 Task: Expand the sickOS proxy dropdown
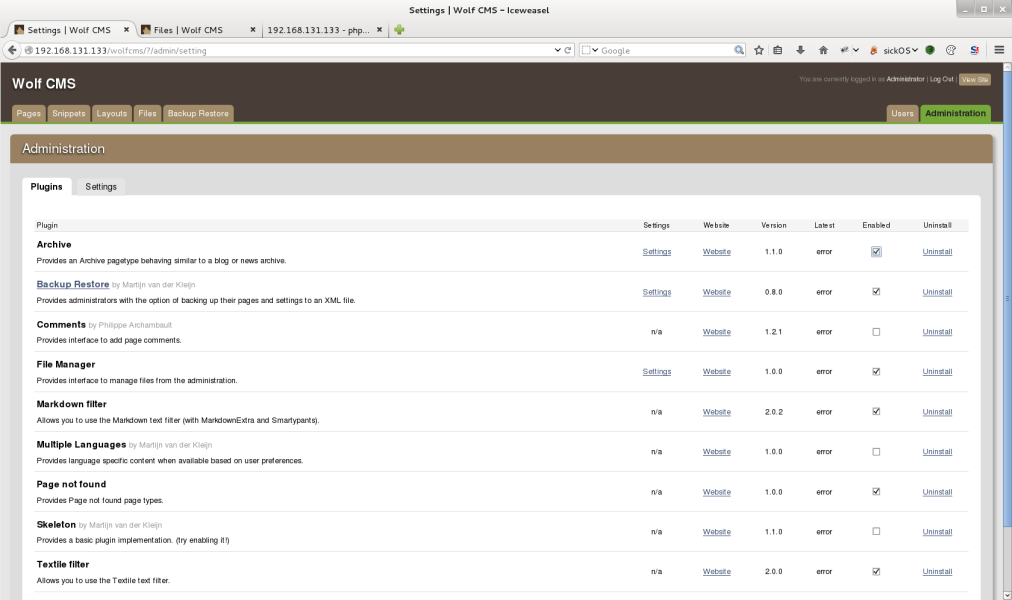[x=915, y=50]
